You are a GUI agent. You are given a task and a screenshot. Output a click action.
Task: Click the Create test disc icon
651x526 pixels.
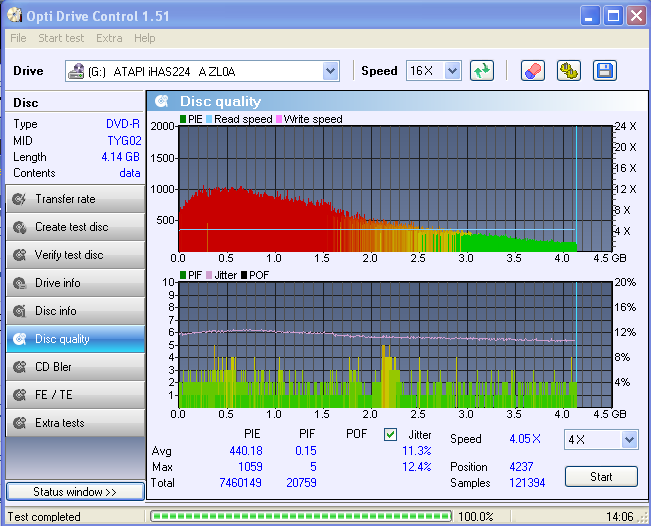click(19, 227)
